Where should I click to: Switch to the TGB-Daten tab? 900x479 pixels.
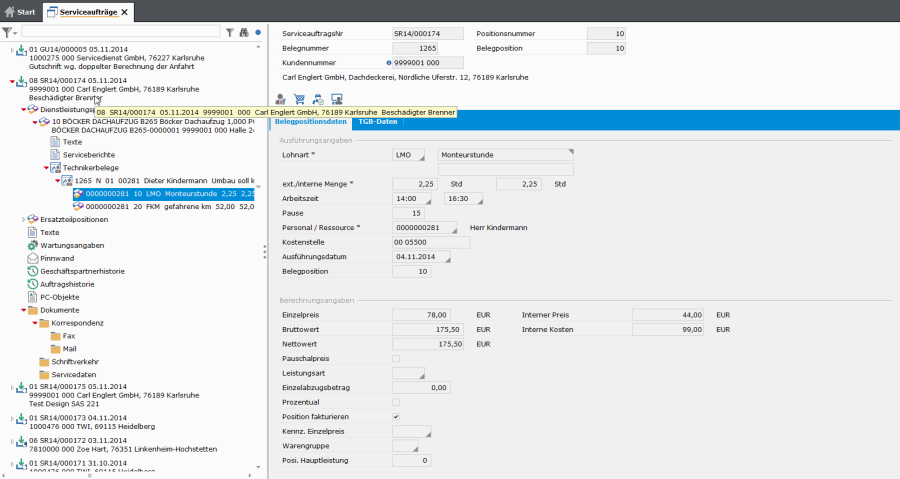(x=378, y=121)
